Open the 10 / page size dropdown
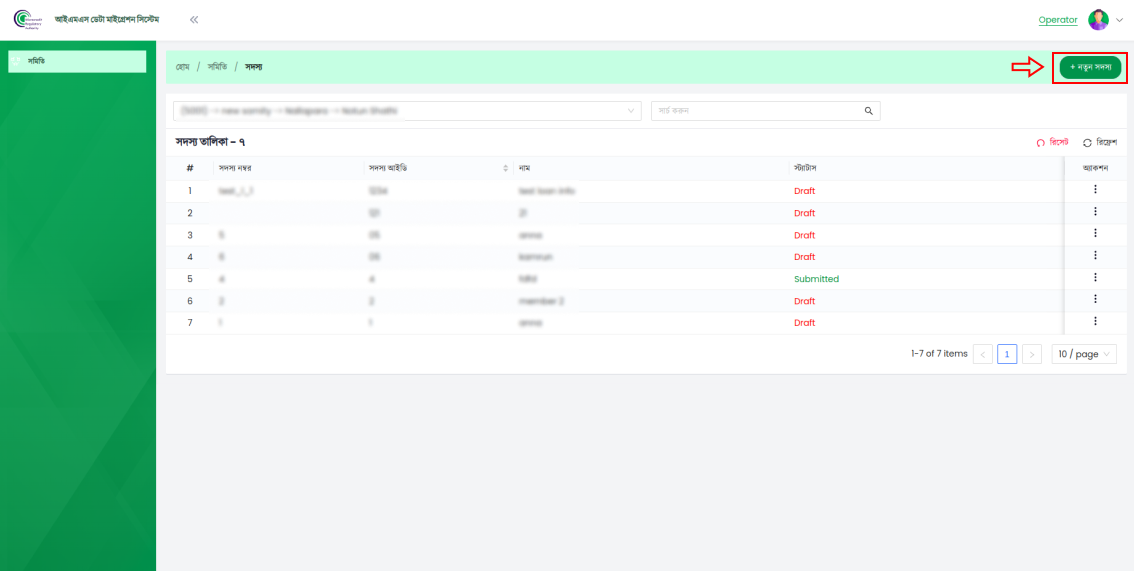 [1084, 354]
